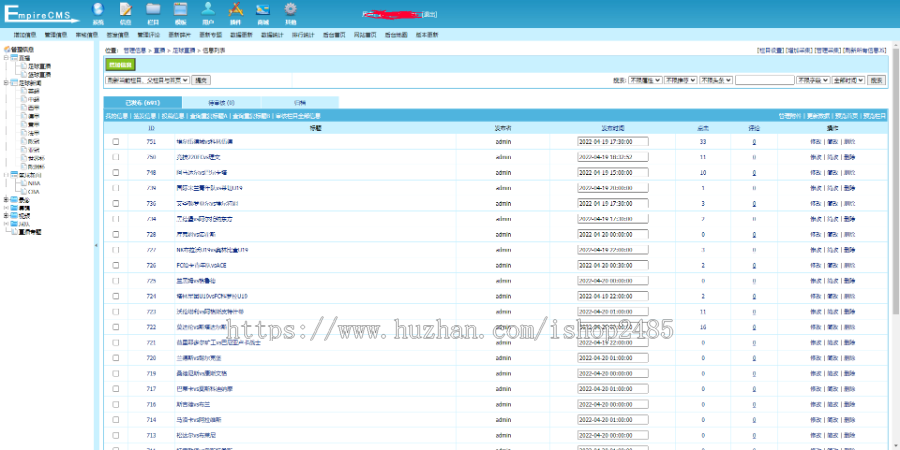The image size is (900, 450).
Task: Open the [增加采集] link
Action: pos(799,51)
